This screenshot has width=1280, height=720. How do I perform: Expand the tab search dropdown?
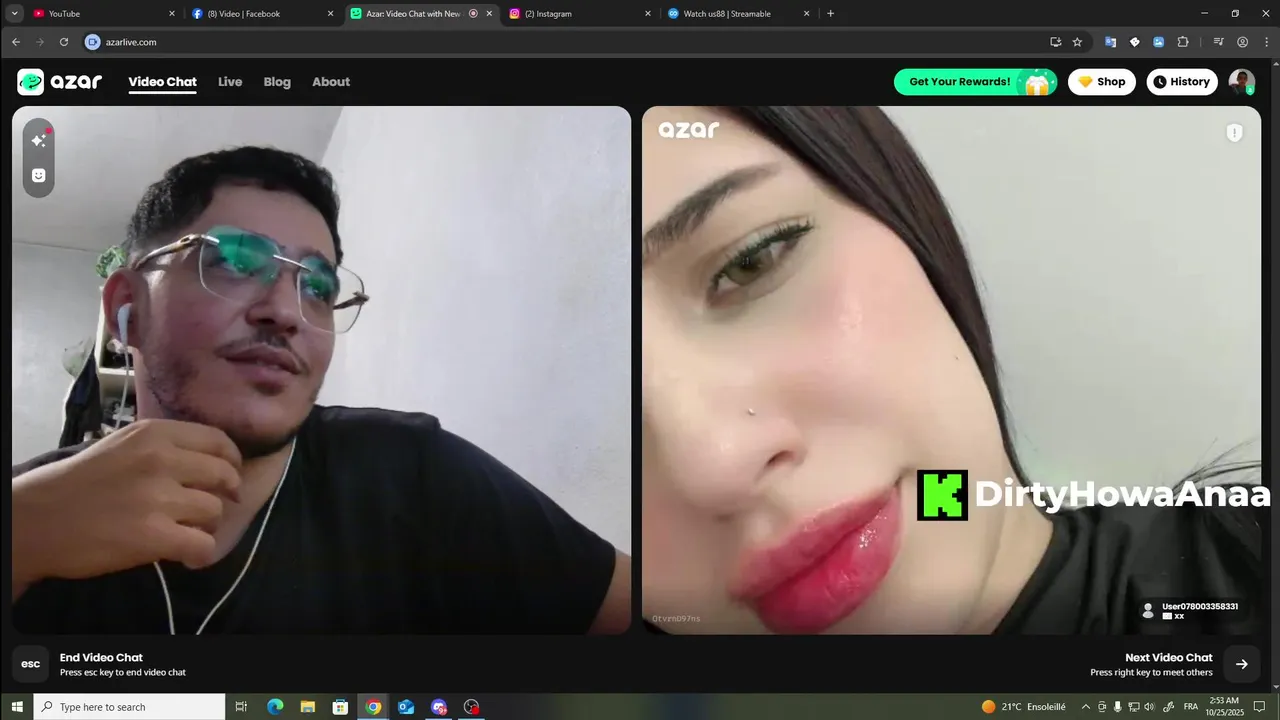click(x=14, y=14)
